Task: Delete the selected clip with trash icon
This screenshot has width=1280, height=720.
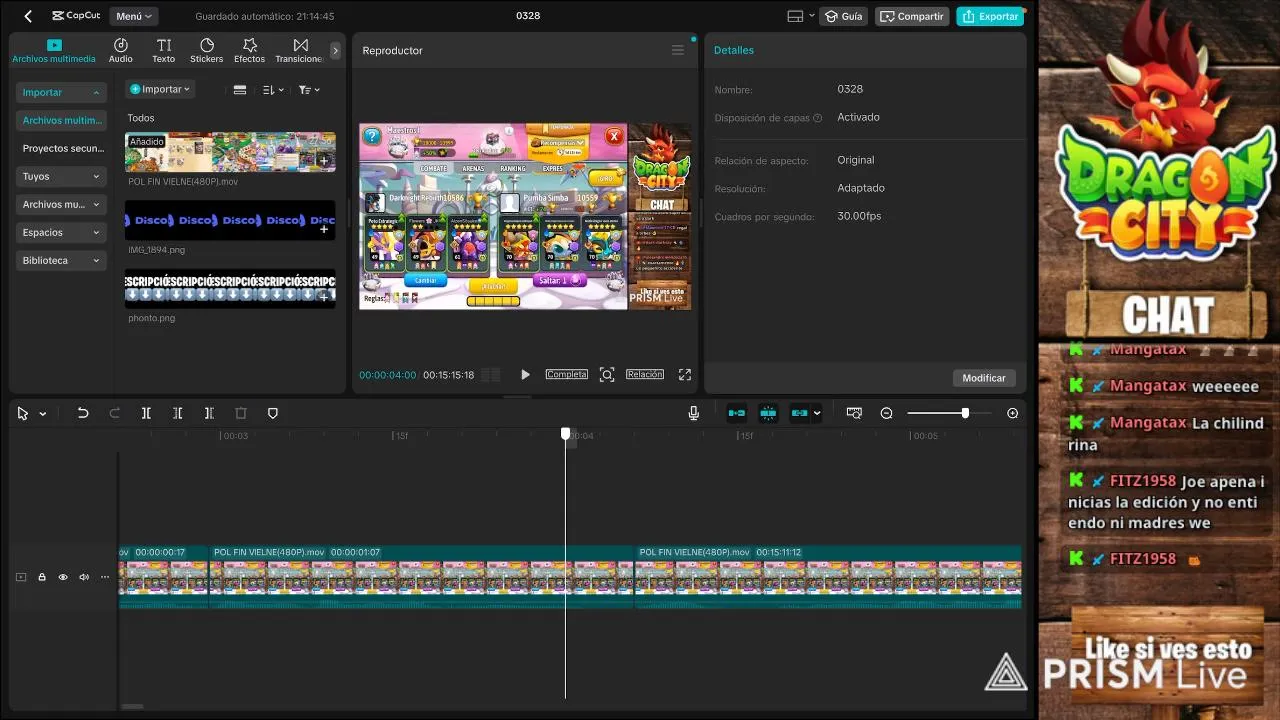Action: pos(241,413)
